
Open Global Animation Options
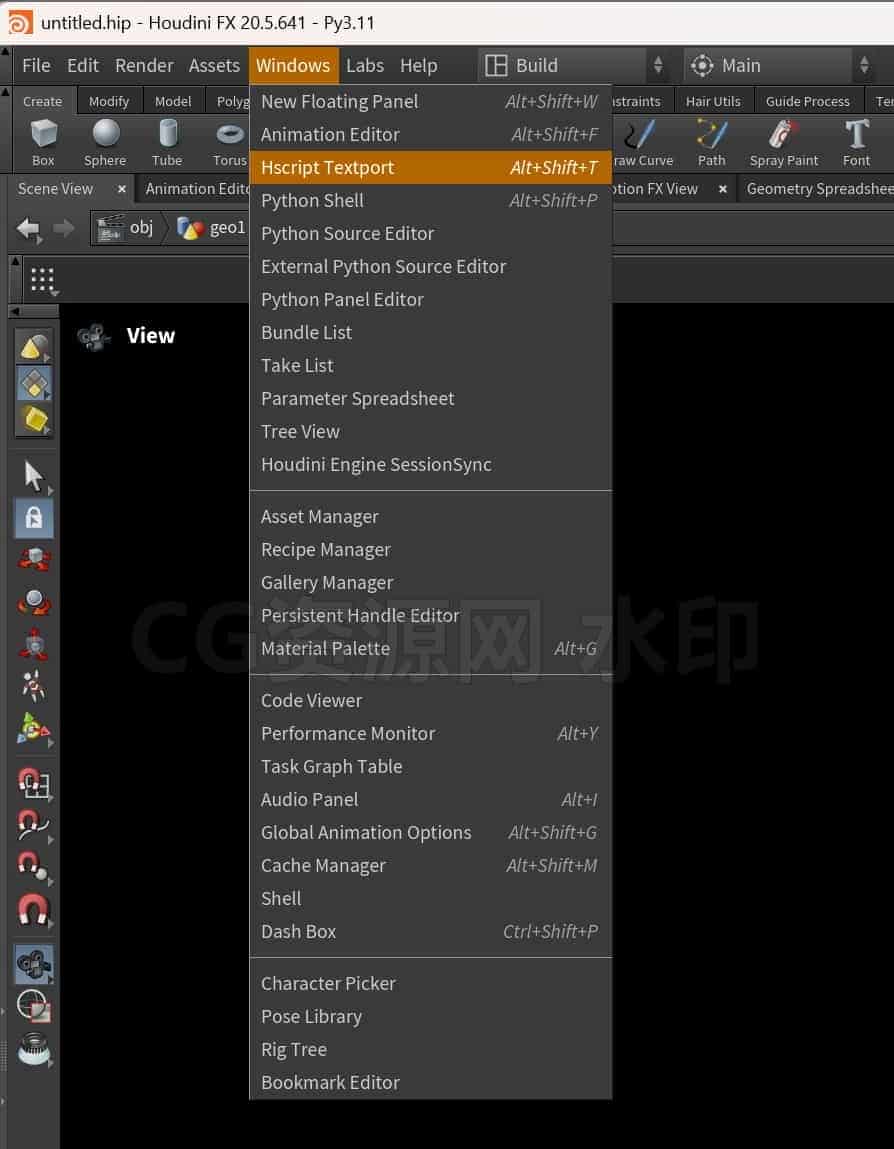(431, 832)
